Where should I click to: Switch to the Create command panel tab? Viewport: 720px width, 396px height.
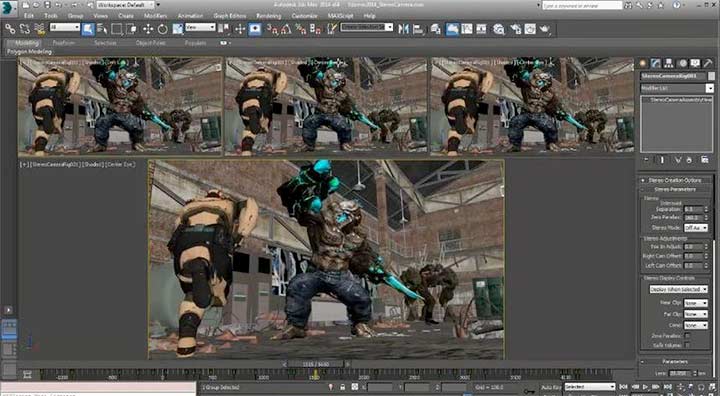(643, 63)
